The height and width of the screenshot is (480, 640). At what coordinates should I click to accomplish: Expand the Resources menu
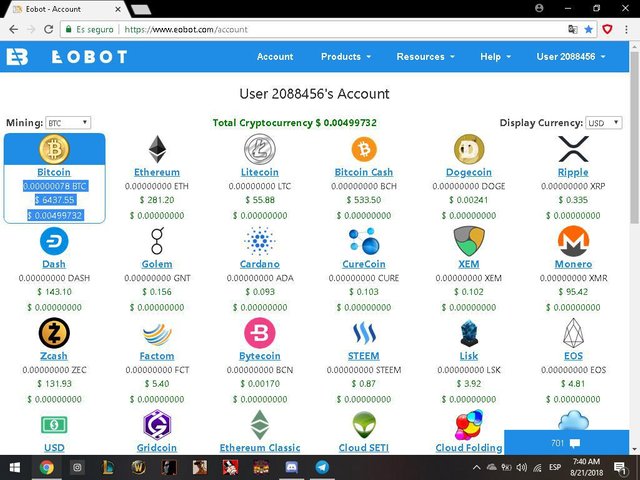(x=425, y=57)
